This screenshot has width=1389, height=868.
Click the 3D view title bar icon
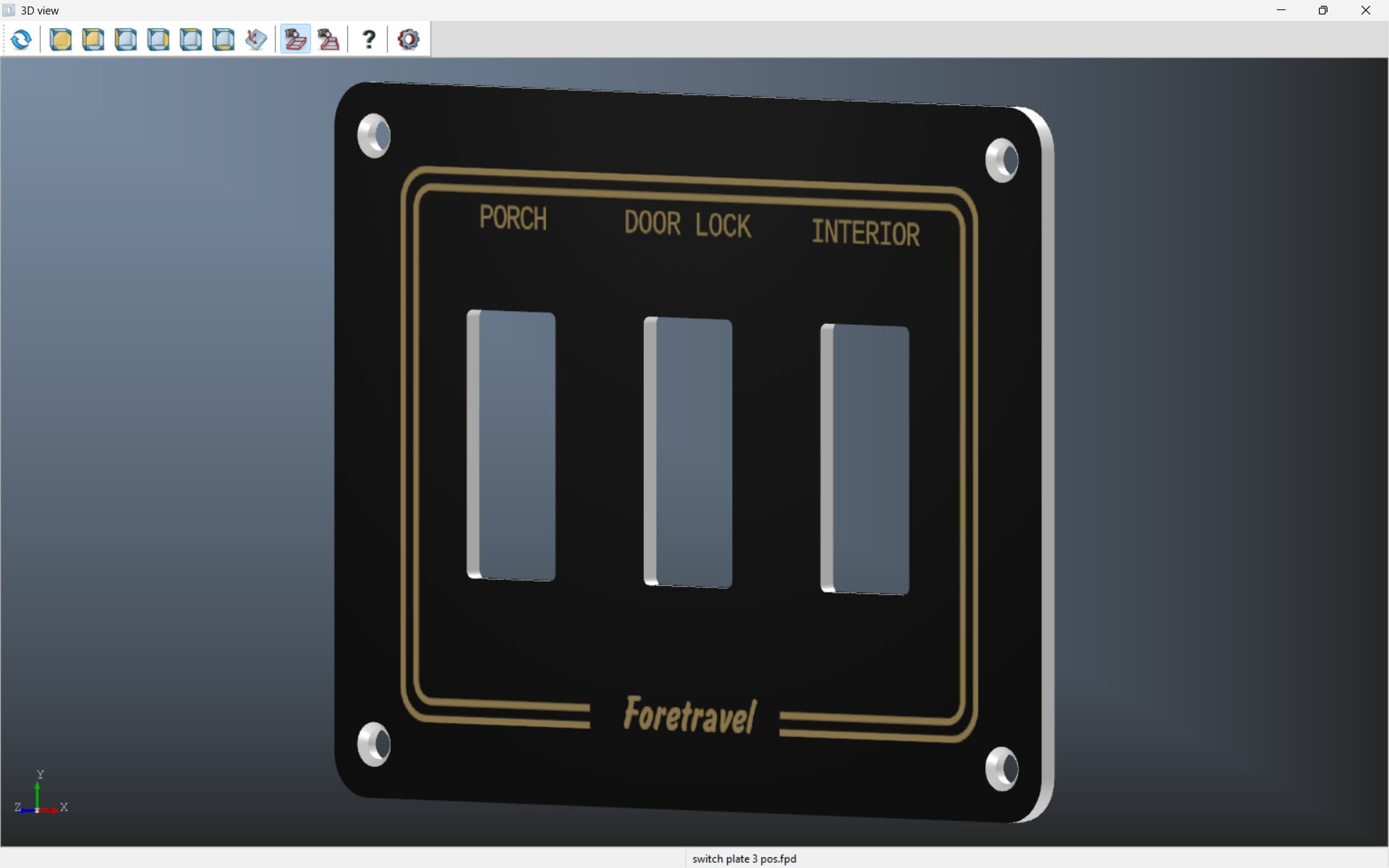click(9, 10)
